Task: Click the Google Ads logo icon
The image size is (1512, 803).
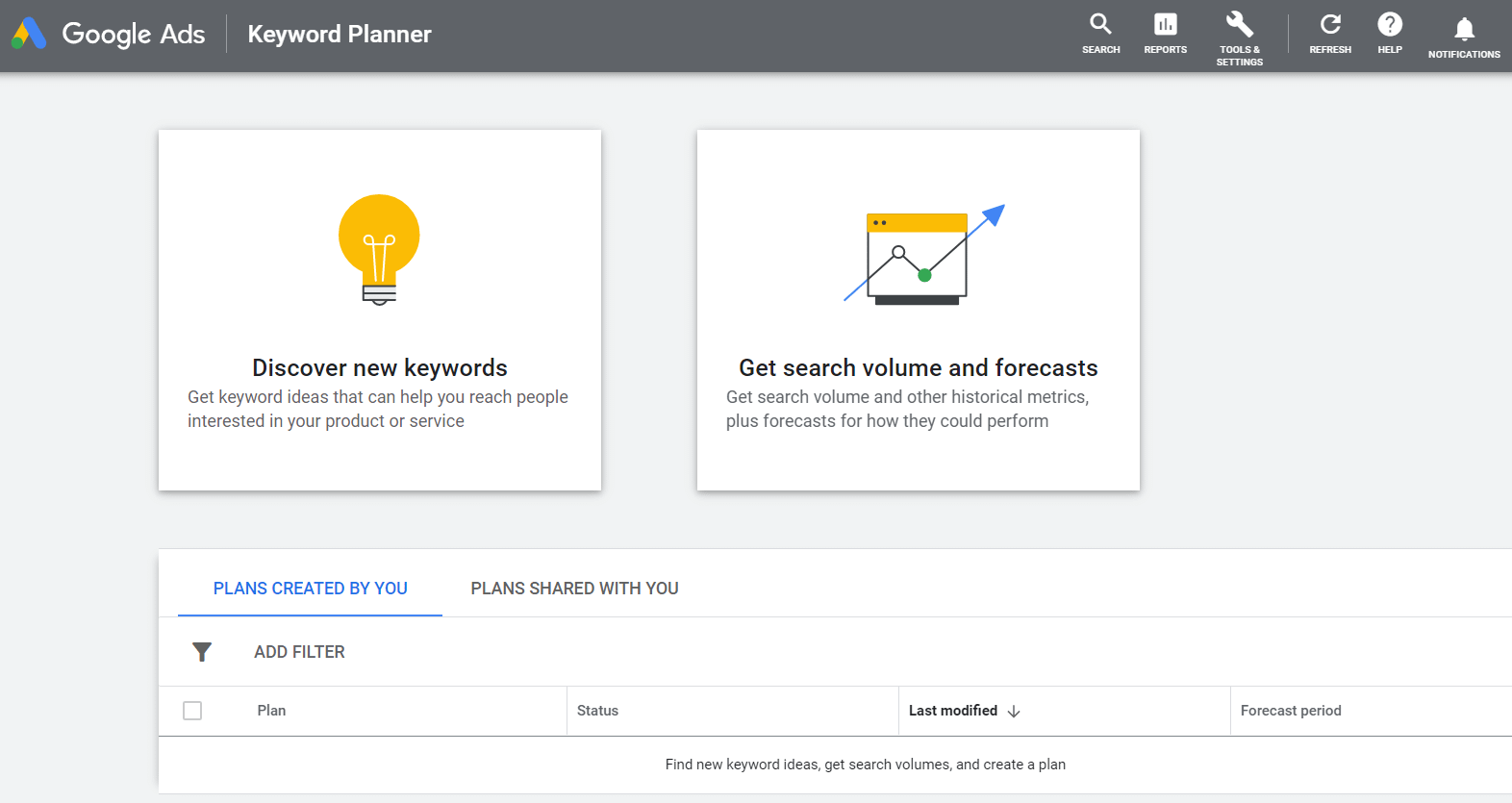Action: point(29,34)
